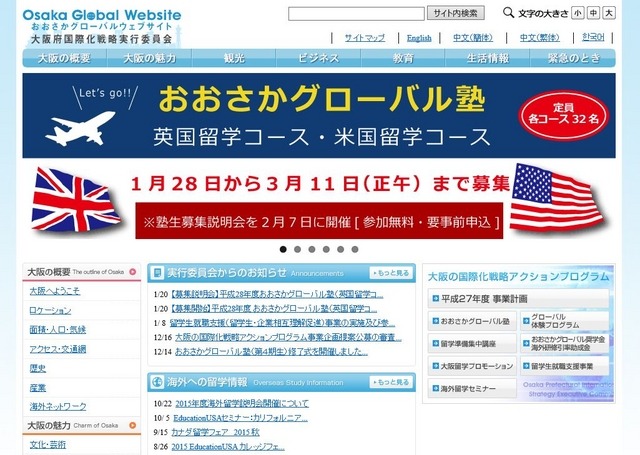Open 文化・芸術 sidebar link
This screenshot has width=640, height=455.
[47, 444]
